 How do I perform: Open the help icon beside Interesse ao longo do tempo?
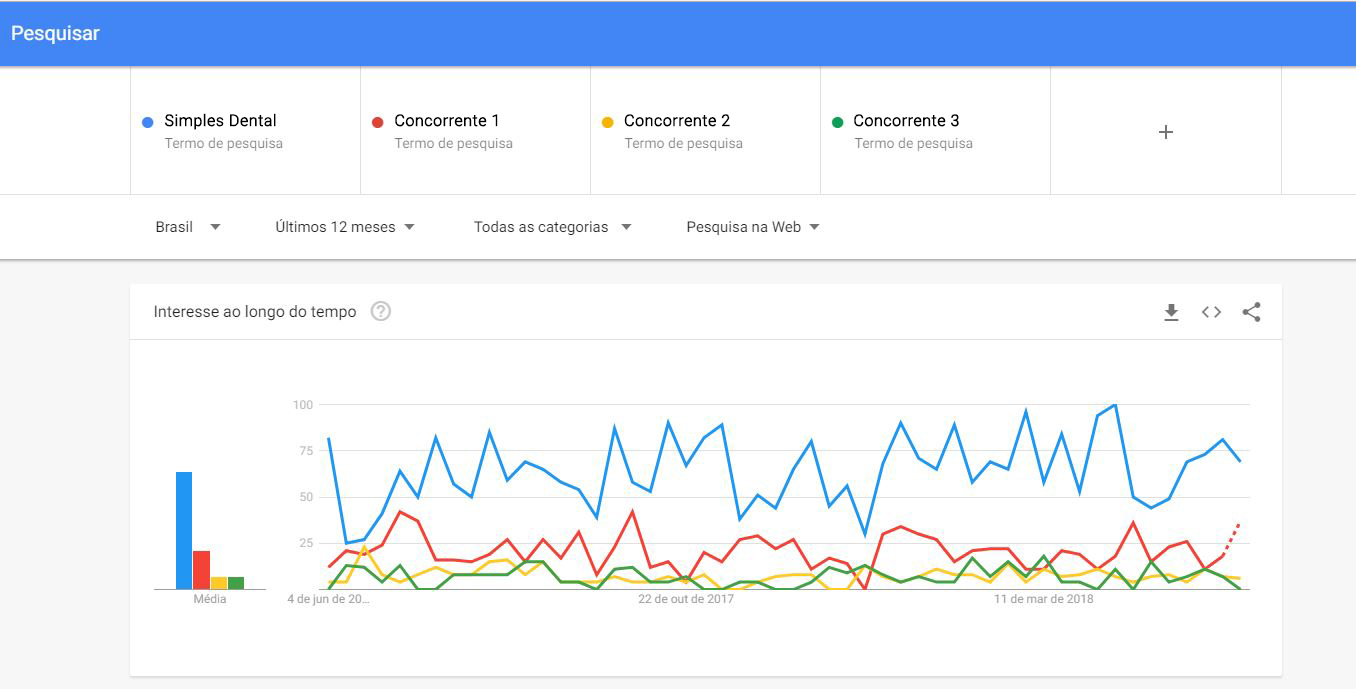380,311
